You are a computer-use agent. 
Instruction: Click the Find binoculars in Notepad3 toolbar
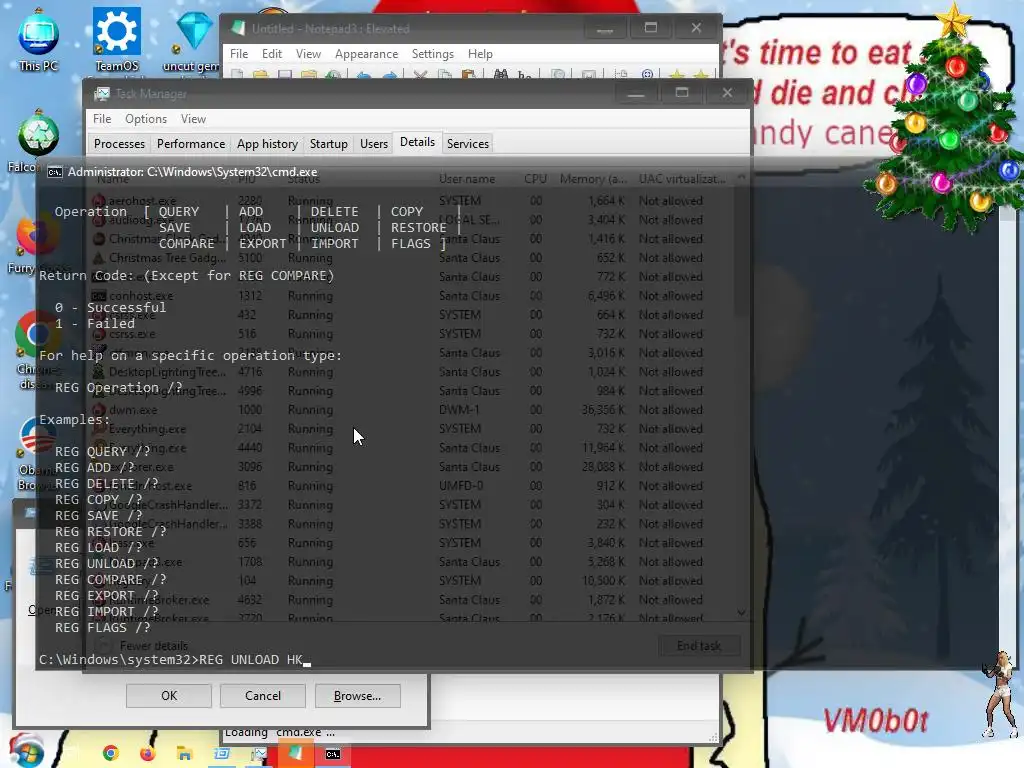[x=501, y=74]
